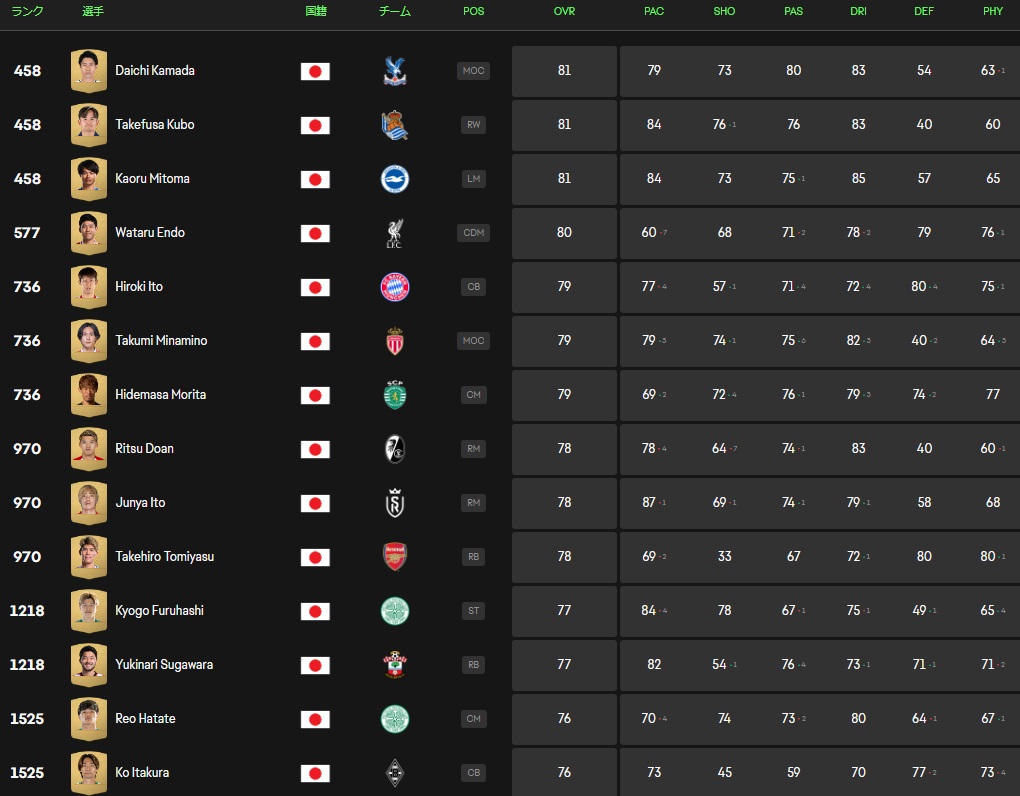Click Reo Hatate's player card portrait

[89, 719]
